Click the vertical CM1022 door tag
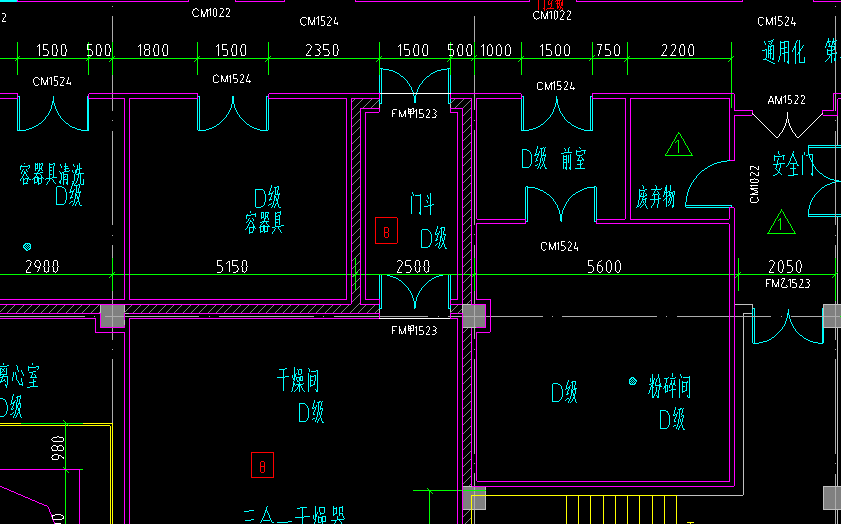The width and height of the screenshot is (841, 524). [755, 184]
